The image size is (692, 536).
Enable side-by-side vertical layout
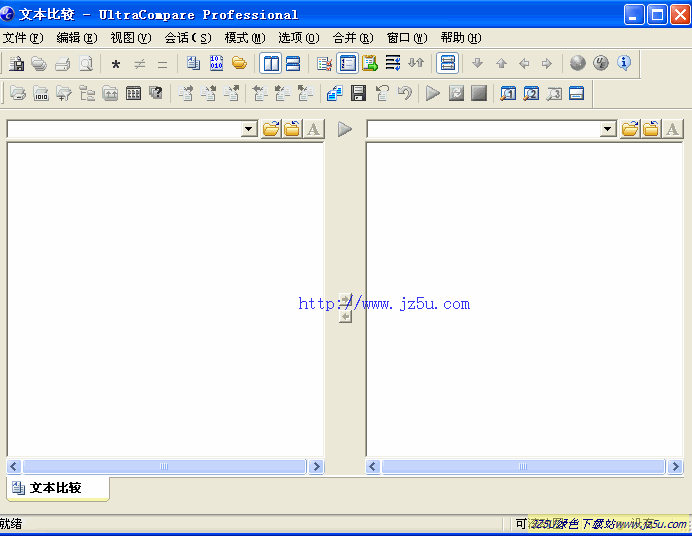271,64
